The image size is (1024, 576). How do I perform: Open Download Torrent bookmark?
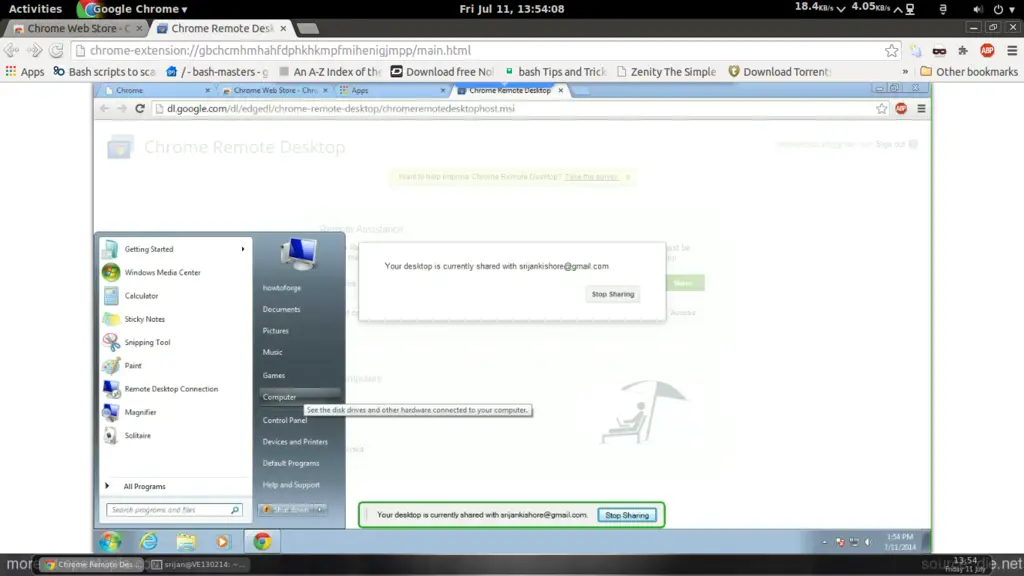780,72
